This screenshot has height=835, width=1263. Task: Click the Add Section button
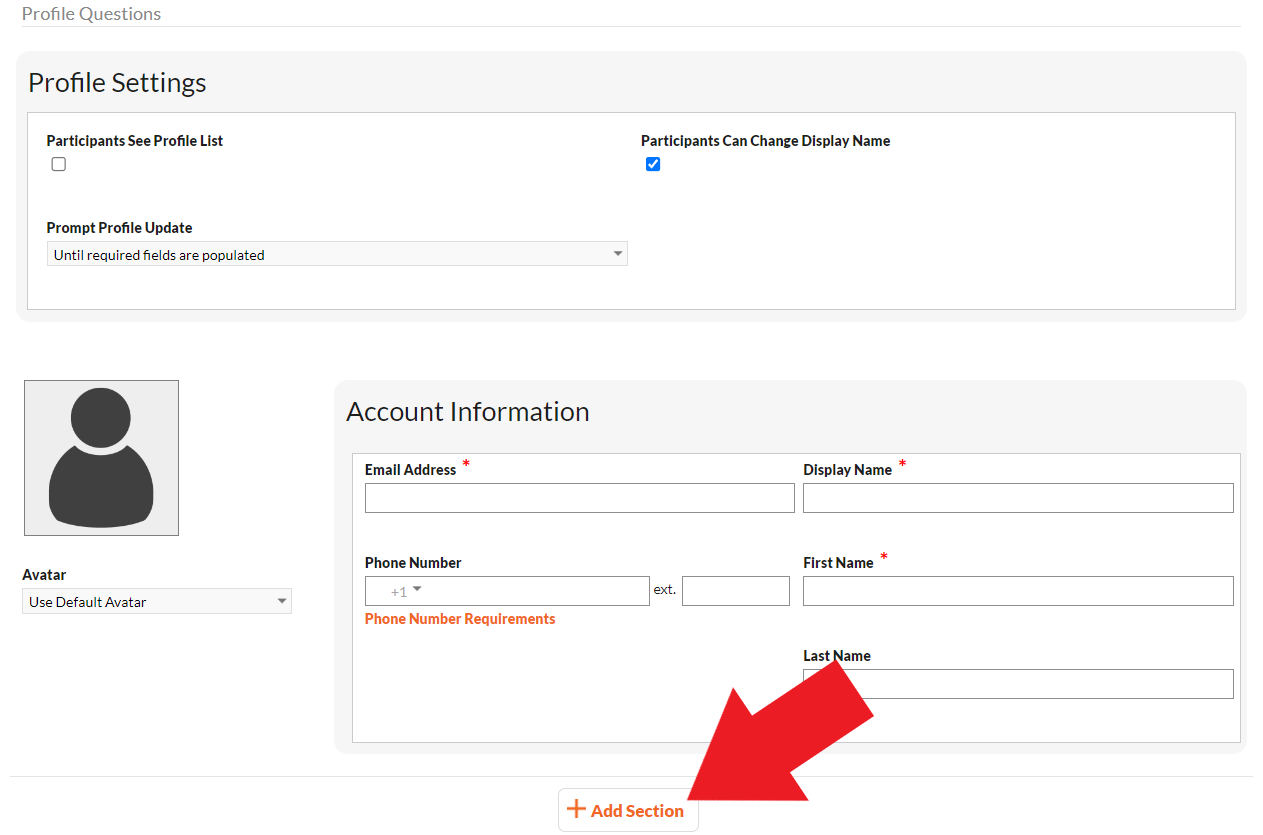[x=628, y=810]
